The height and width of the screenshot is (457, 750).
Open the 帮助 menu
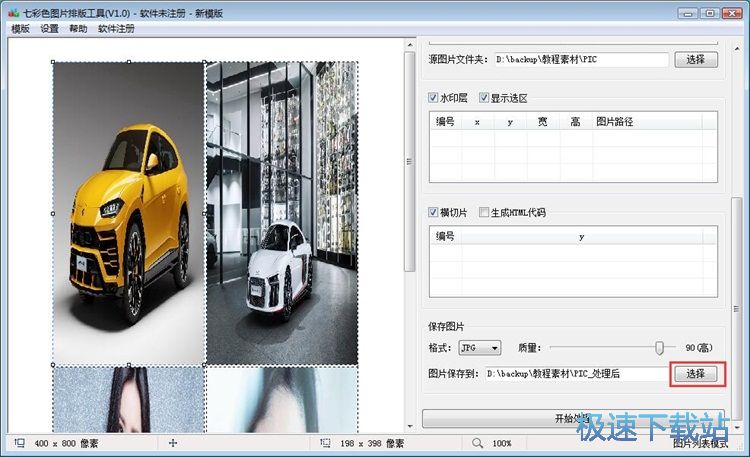point(78,29)
